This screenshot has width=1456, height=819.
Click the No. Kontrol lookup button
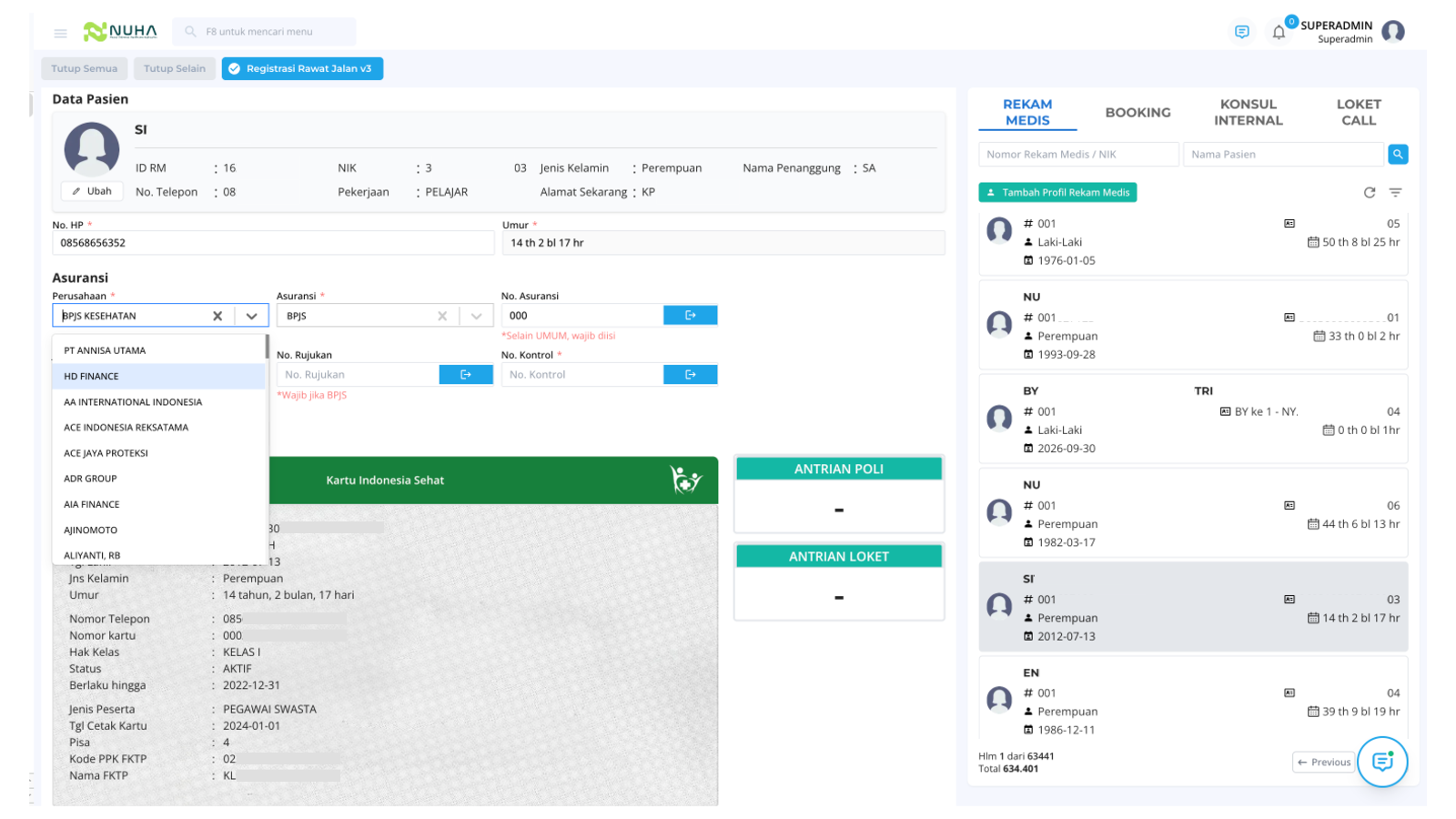pyautogui.click(x=690, y=374)
